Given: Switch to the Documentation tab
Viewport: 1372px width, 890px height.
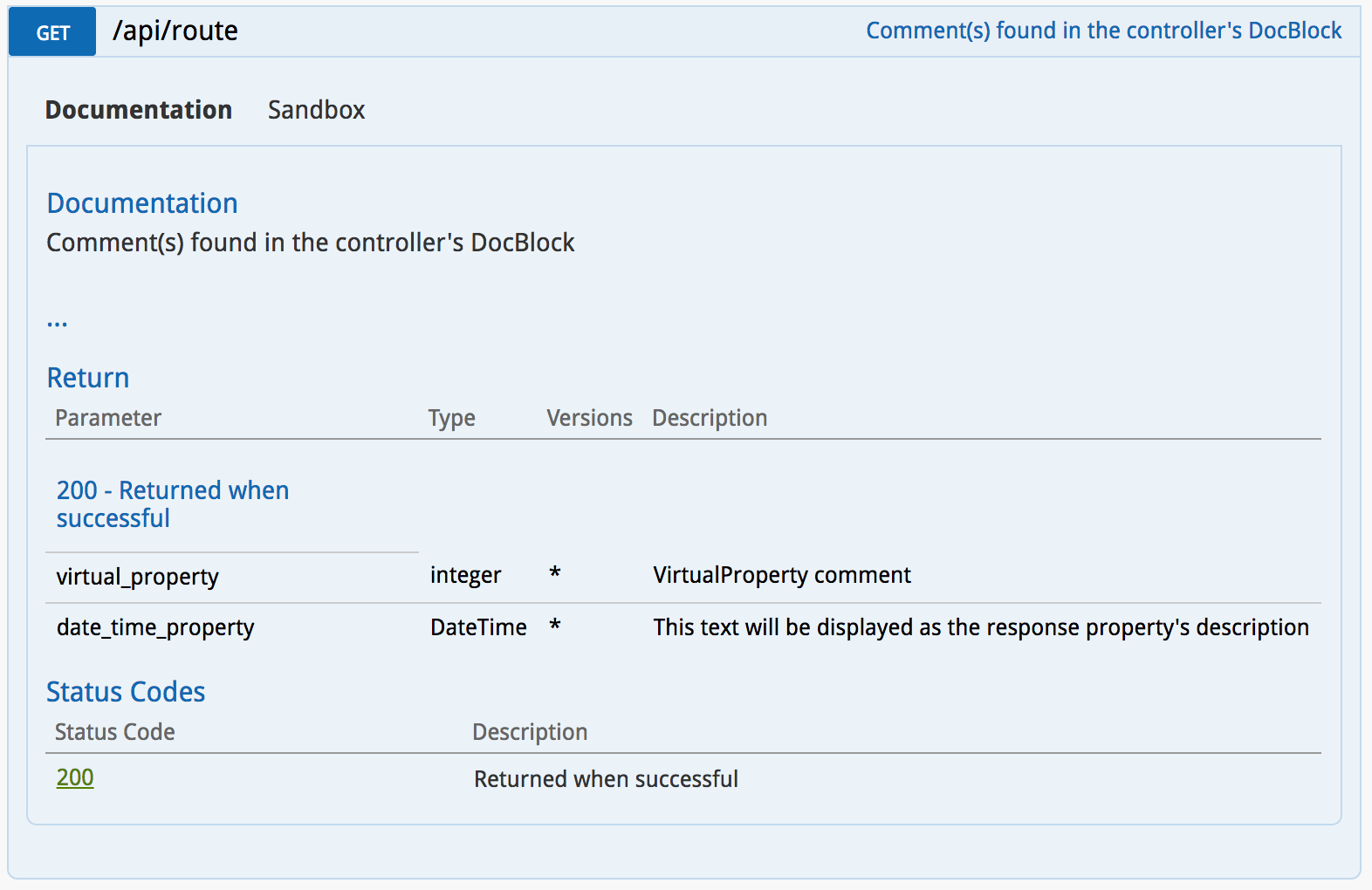Looking at the screenshot, I should [x=139, y=110].
